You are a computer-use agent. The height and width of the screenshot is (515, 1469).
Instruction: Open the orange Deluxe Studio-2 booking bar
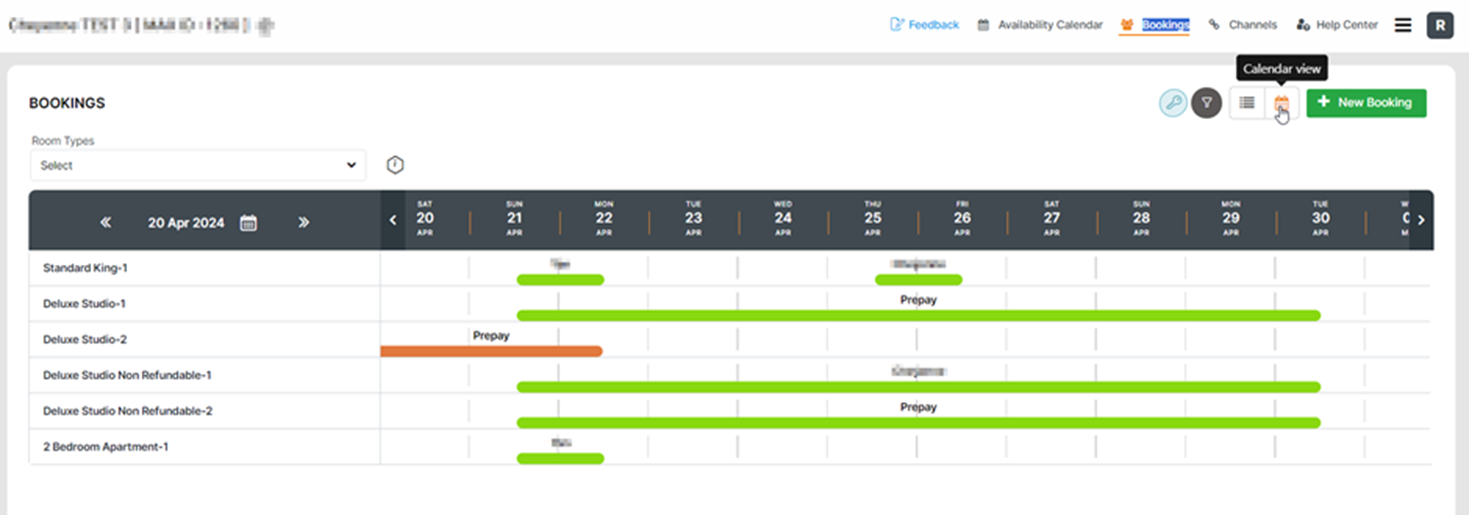click(491, 351)
